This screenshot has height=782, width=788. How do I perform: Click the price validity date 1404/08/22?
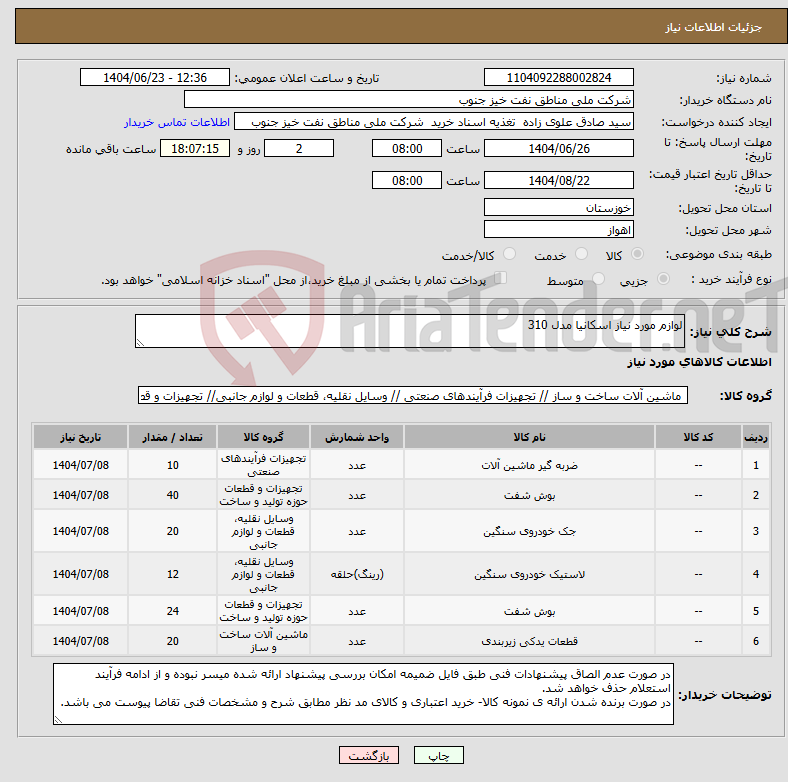pos(558,180)
